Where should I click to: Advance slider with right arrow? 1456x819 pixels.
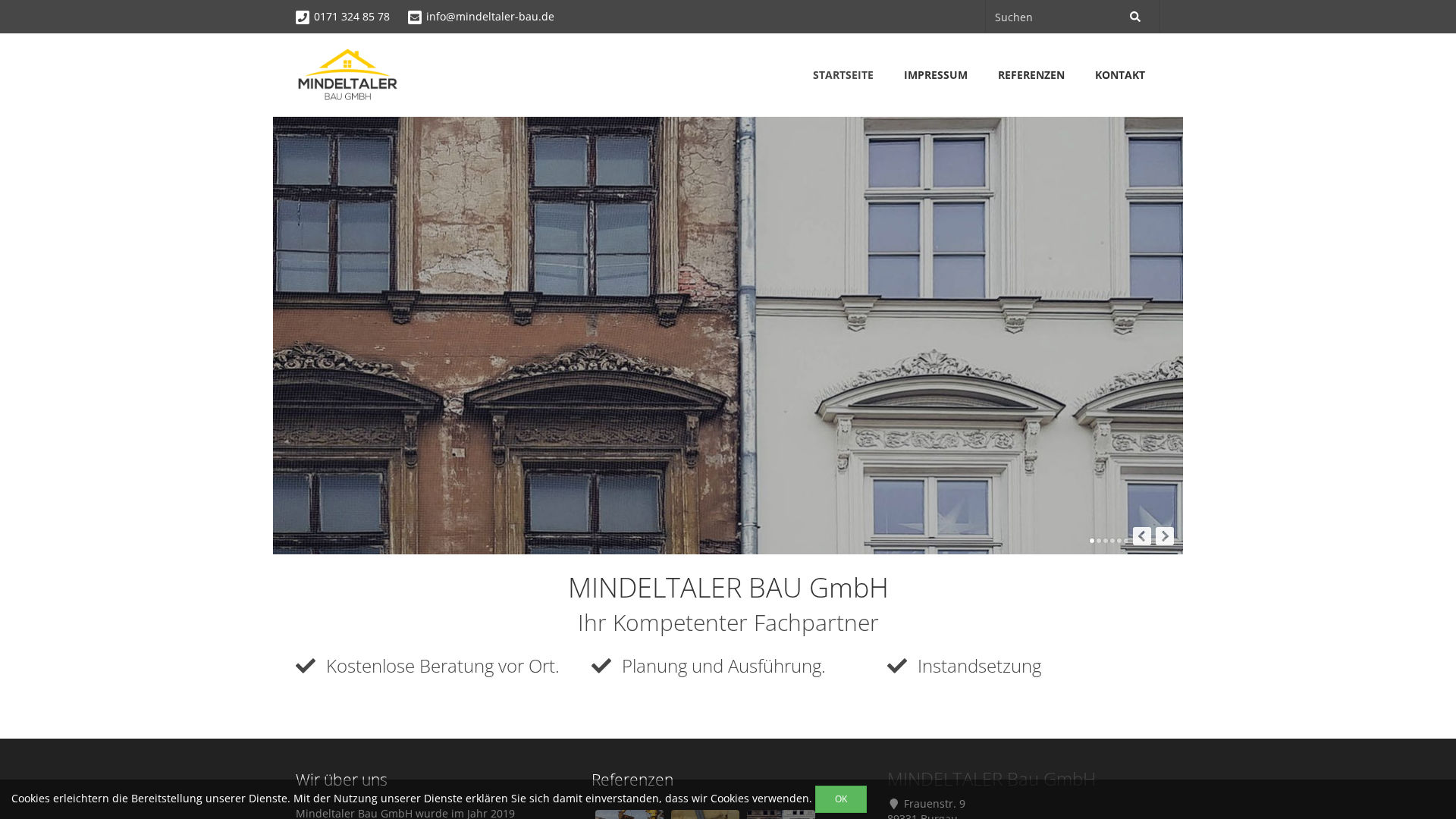(1165, 536)
